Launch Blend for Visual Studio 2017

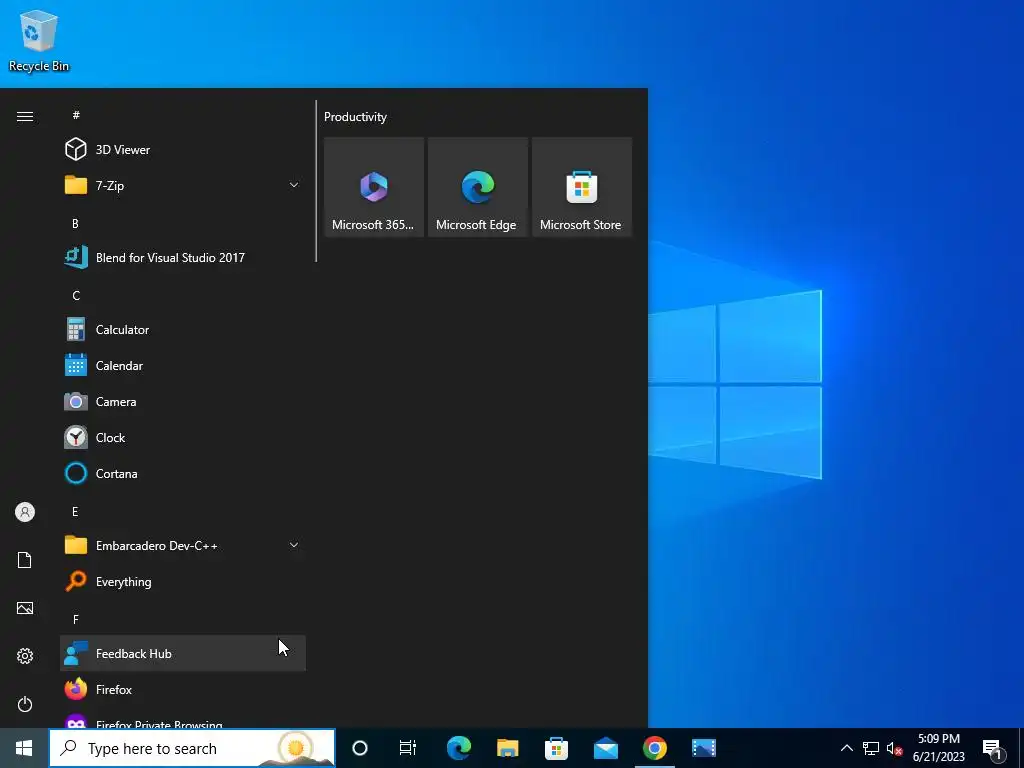183,257
